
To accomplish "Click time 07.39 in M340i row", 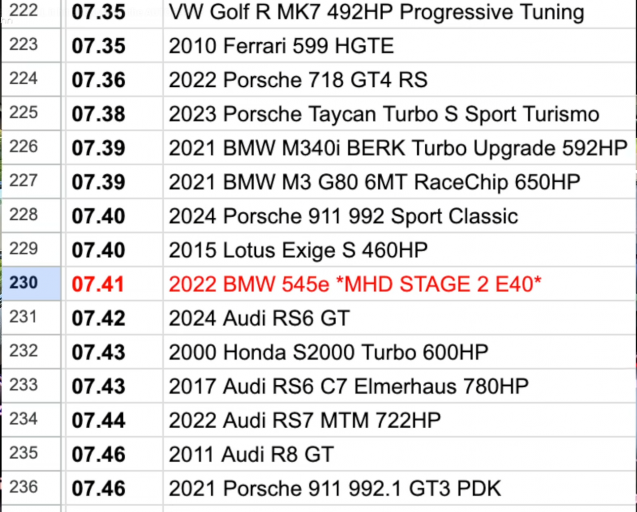I will coord(114,148).
